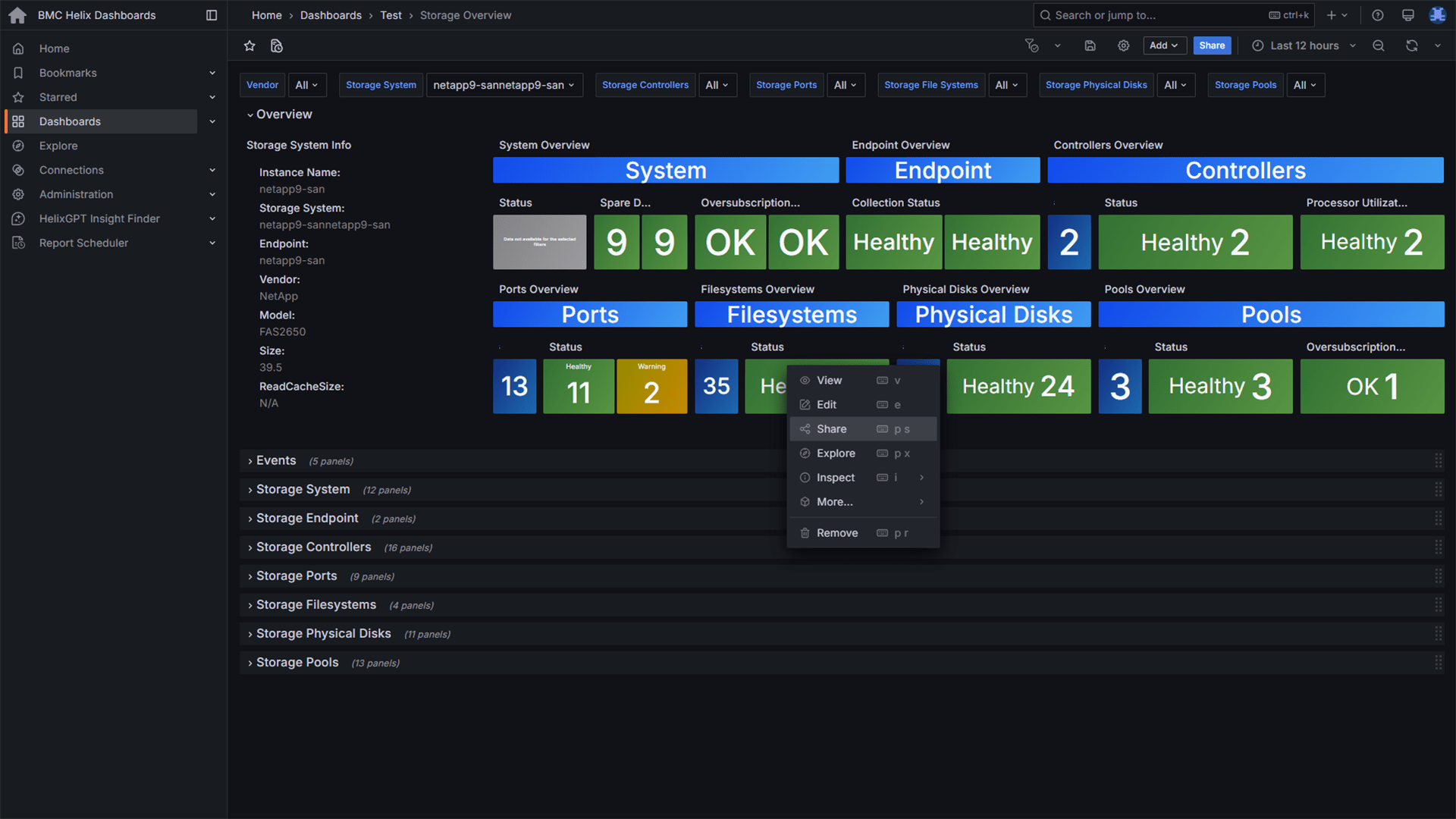Open the help icon menu
1456x819 pixels.
pos(1378,15)
